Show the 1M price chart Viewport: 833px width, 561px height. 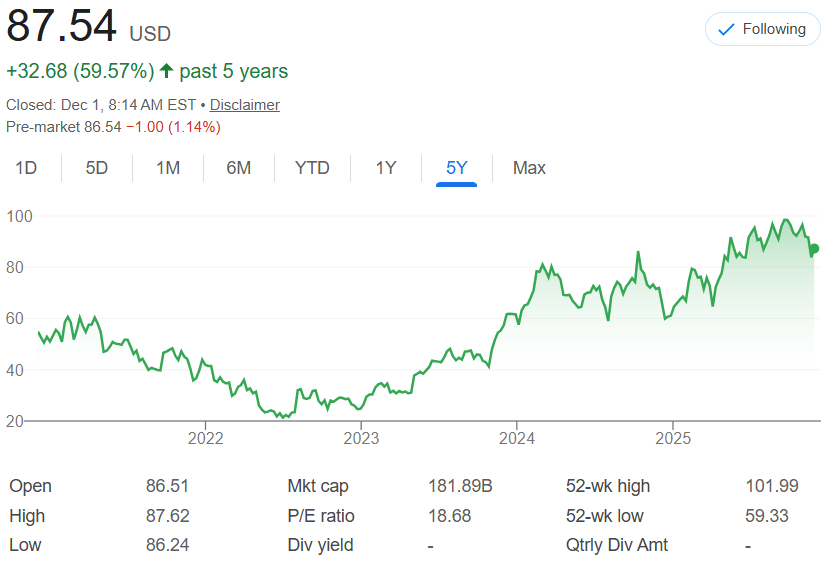click(168, 168)
